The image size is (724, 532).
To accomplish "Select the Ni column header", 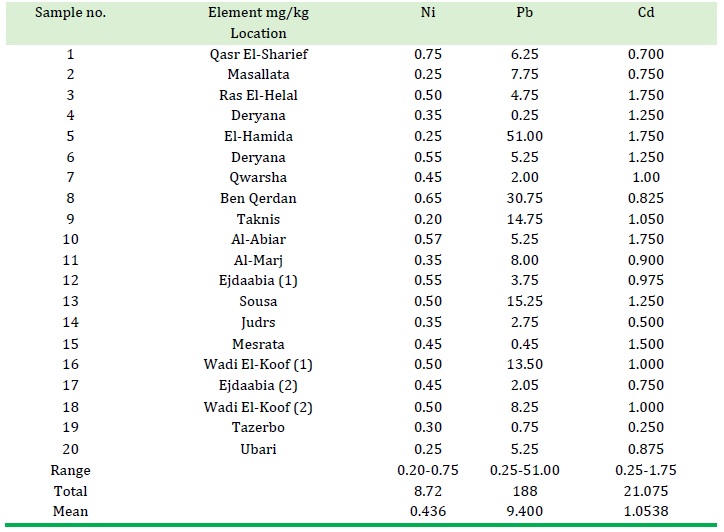I will coord(428,12).
